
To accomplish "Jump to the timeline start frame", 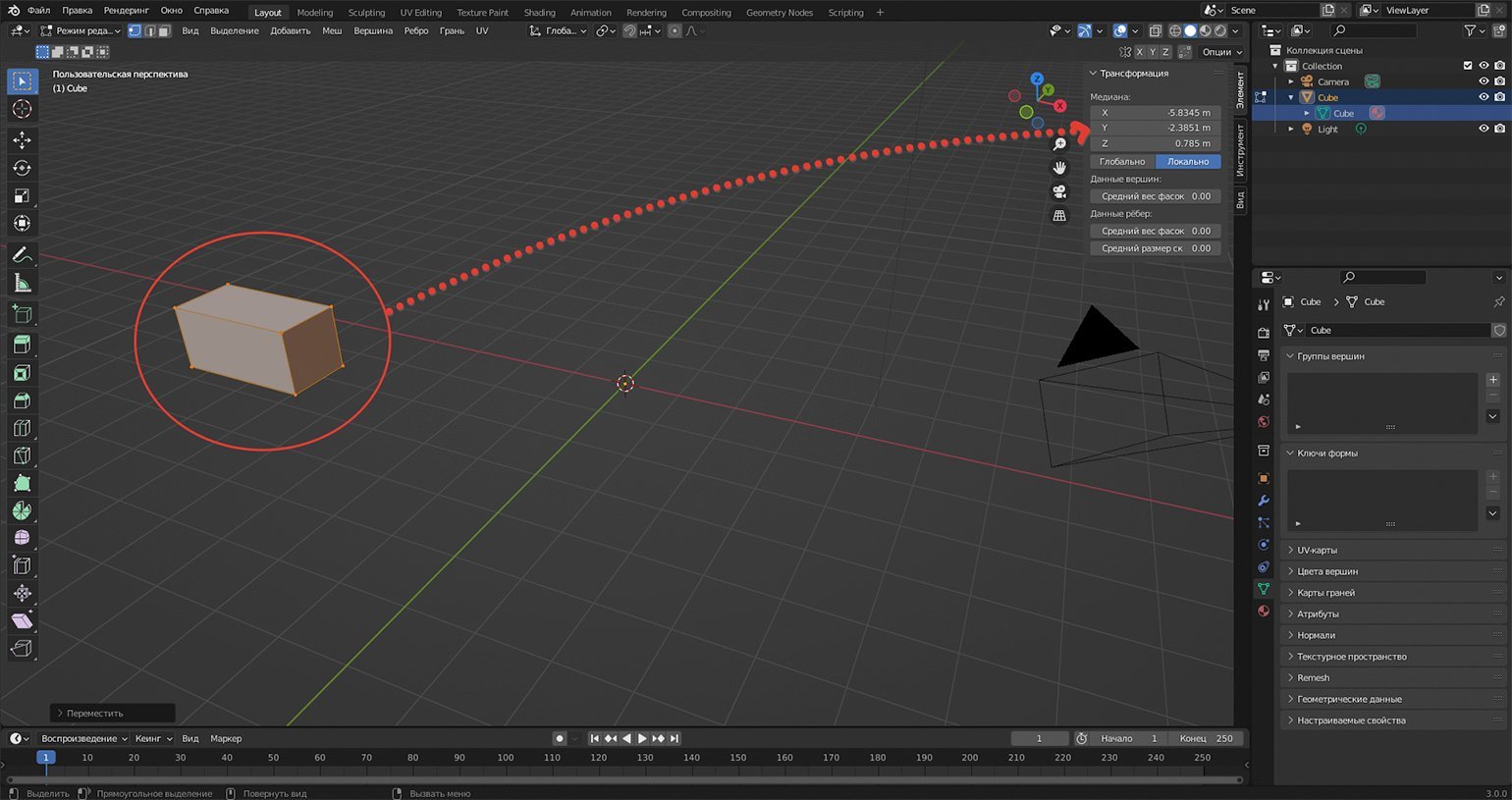I will click(594, 738).
